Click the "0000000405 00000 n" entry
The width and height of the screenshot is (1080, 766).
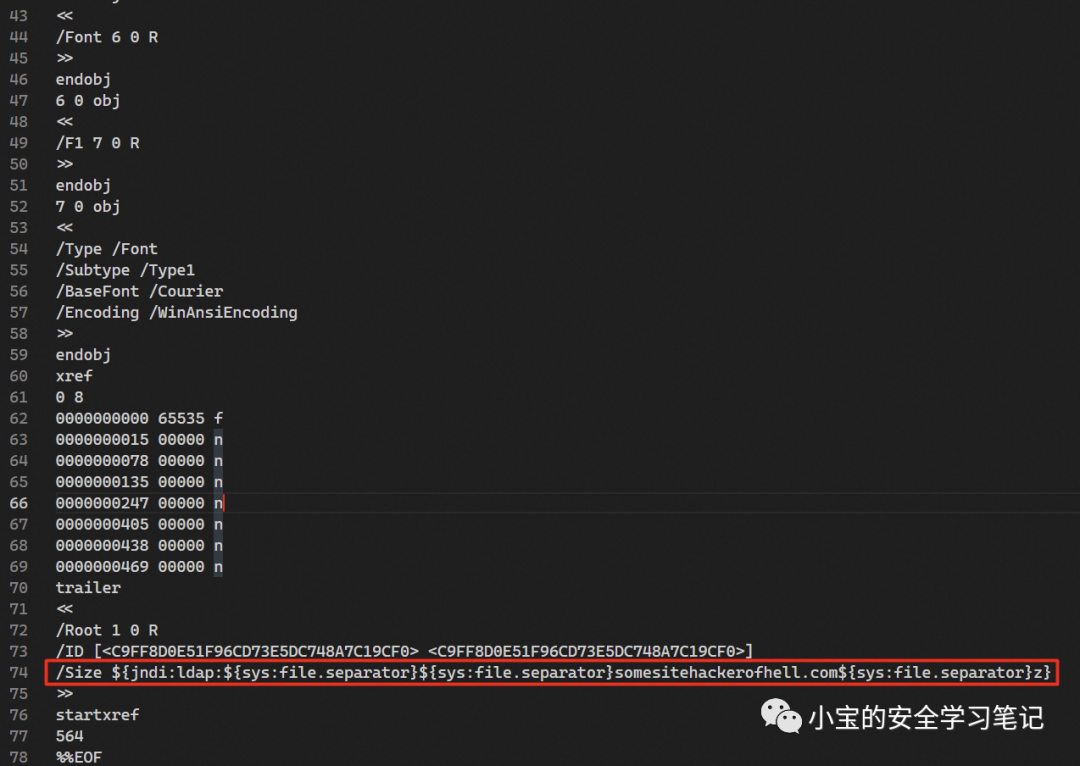click(140, 524)
